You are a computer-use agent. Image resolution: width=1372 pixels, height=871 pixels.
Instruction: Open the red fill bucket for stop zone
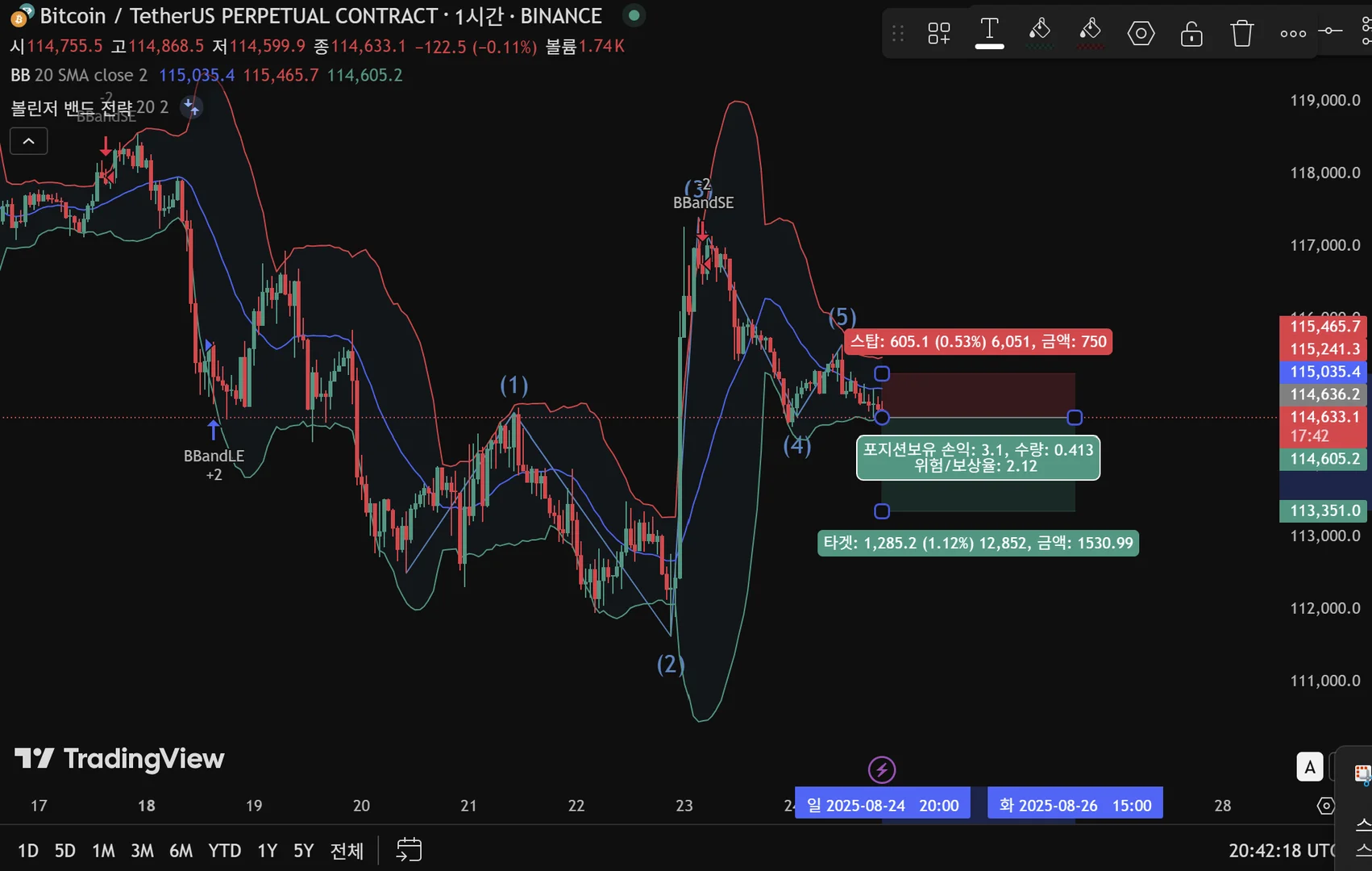1091,33
